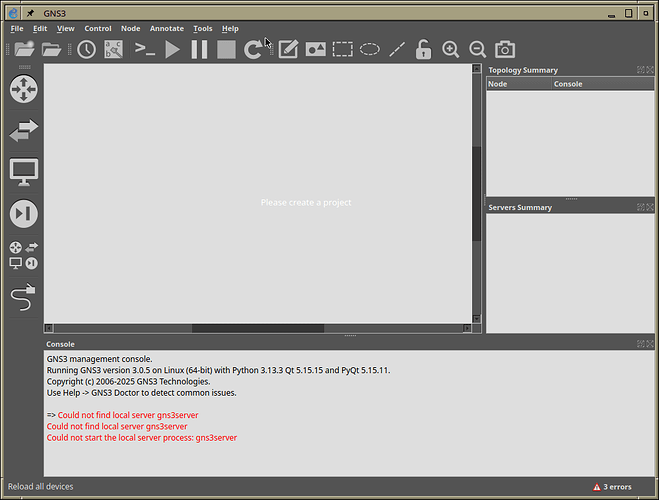Open the Control menu
This screenshot has width=659, height=500.
point(98,29)
